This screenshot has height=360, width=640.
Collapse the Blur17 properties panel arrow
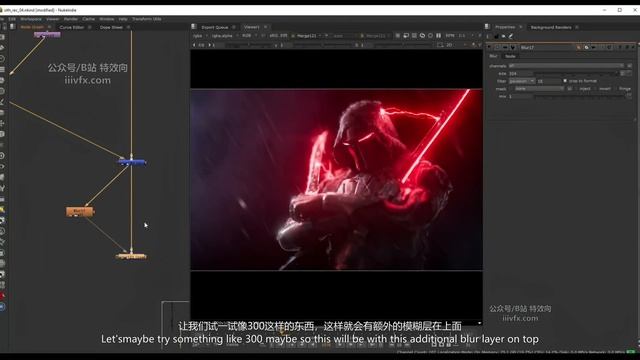coord(489,47)
